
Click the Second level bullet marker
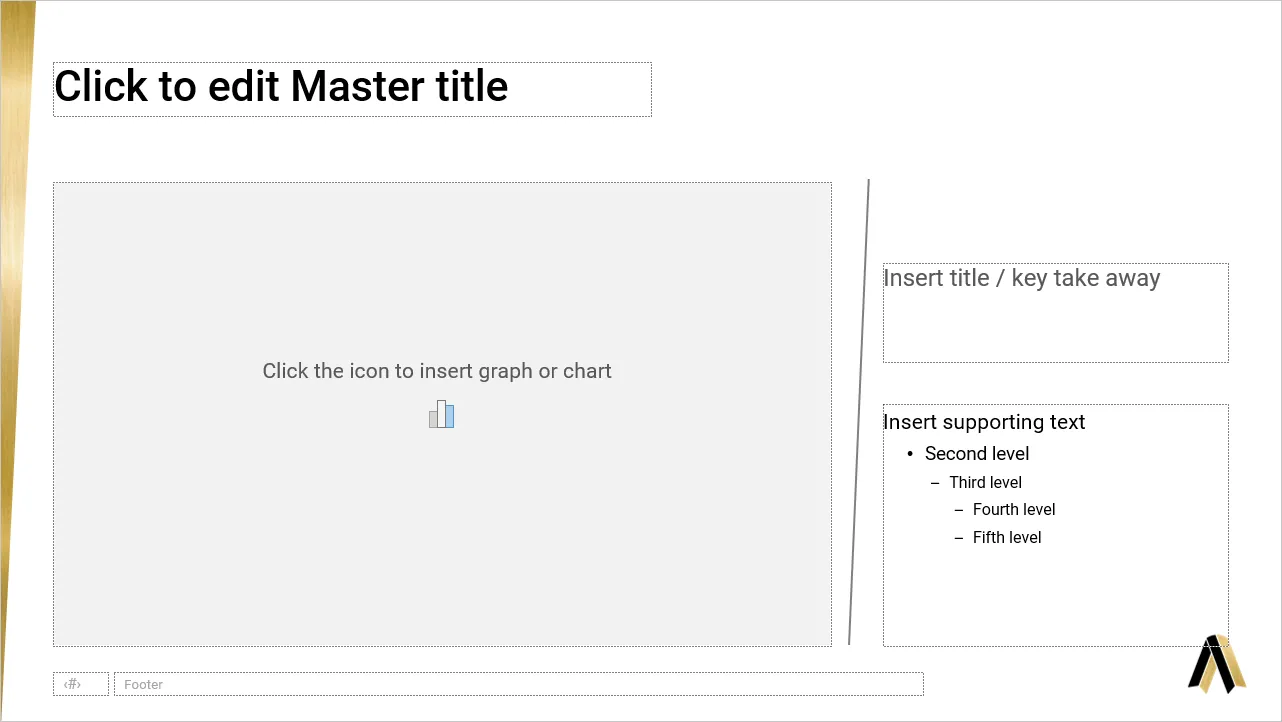tap(910, 454)
